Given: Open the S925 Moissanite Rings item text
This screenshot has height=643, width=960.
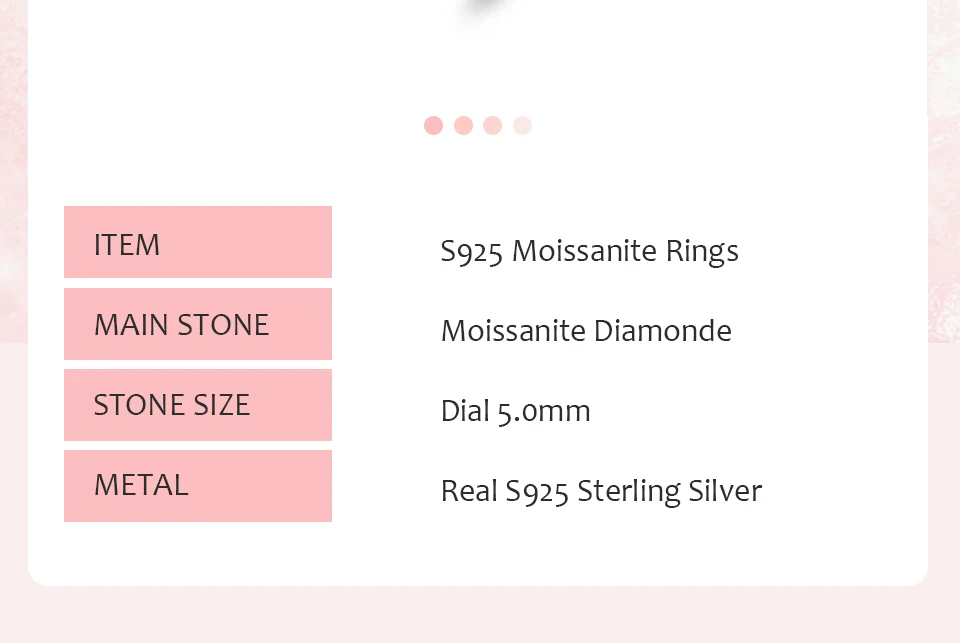Looking at the screenshot, I should [589, 251].
